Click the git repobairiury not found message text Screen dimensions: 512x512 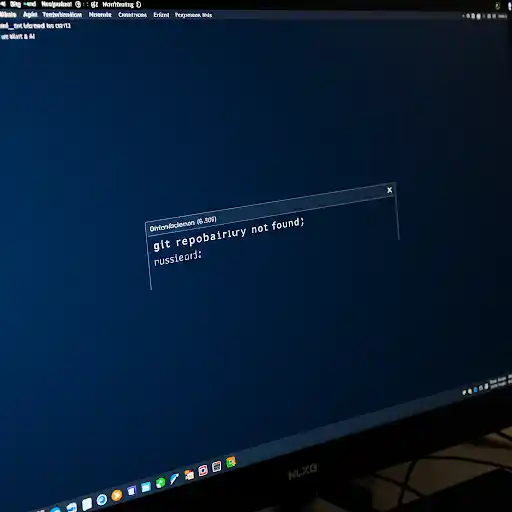pyautogui.click(x=229, y=234)
